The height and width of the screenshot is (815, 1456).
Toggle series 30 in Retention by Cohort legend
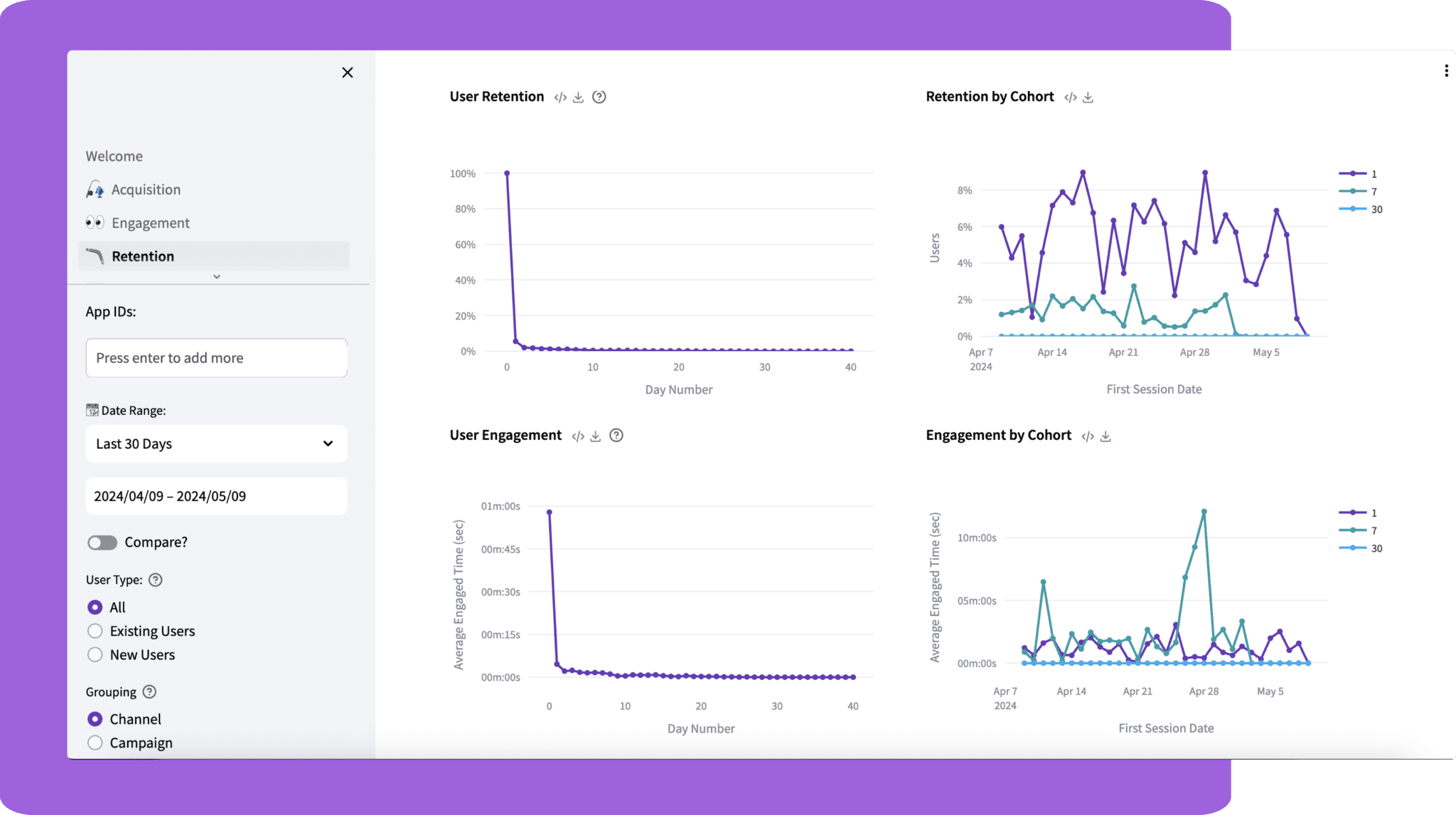[1361, 210]
